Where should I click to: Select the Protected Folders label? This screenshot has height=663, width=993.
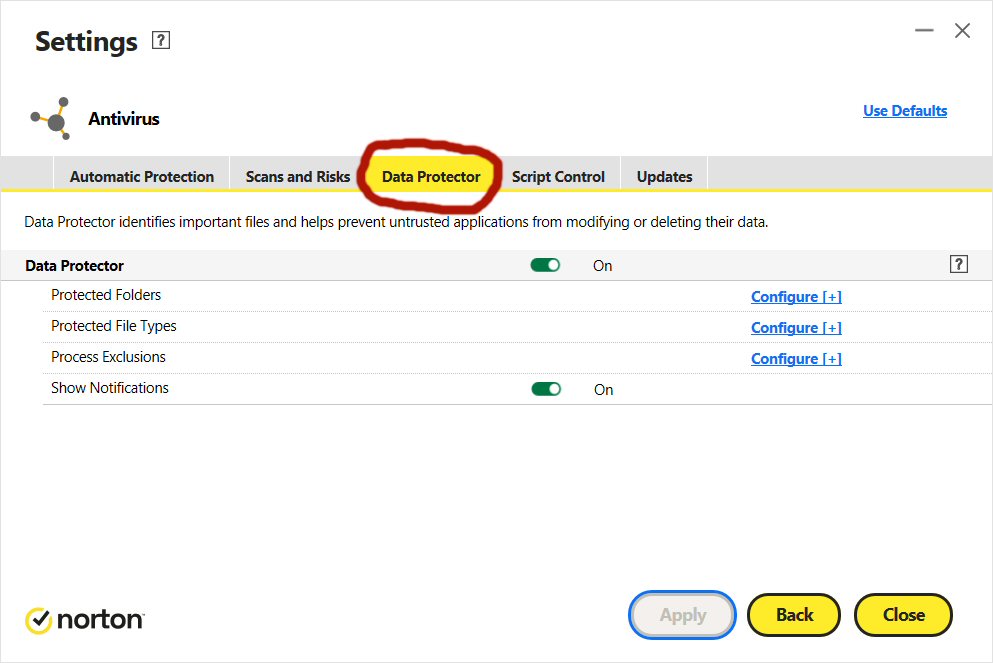pyautogui.click(x=106, y=295)
